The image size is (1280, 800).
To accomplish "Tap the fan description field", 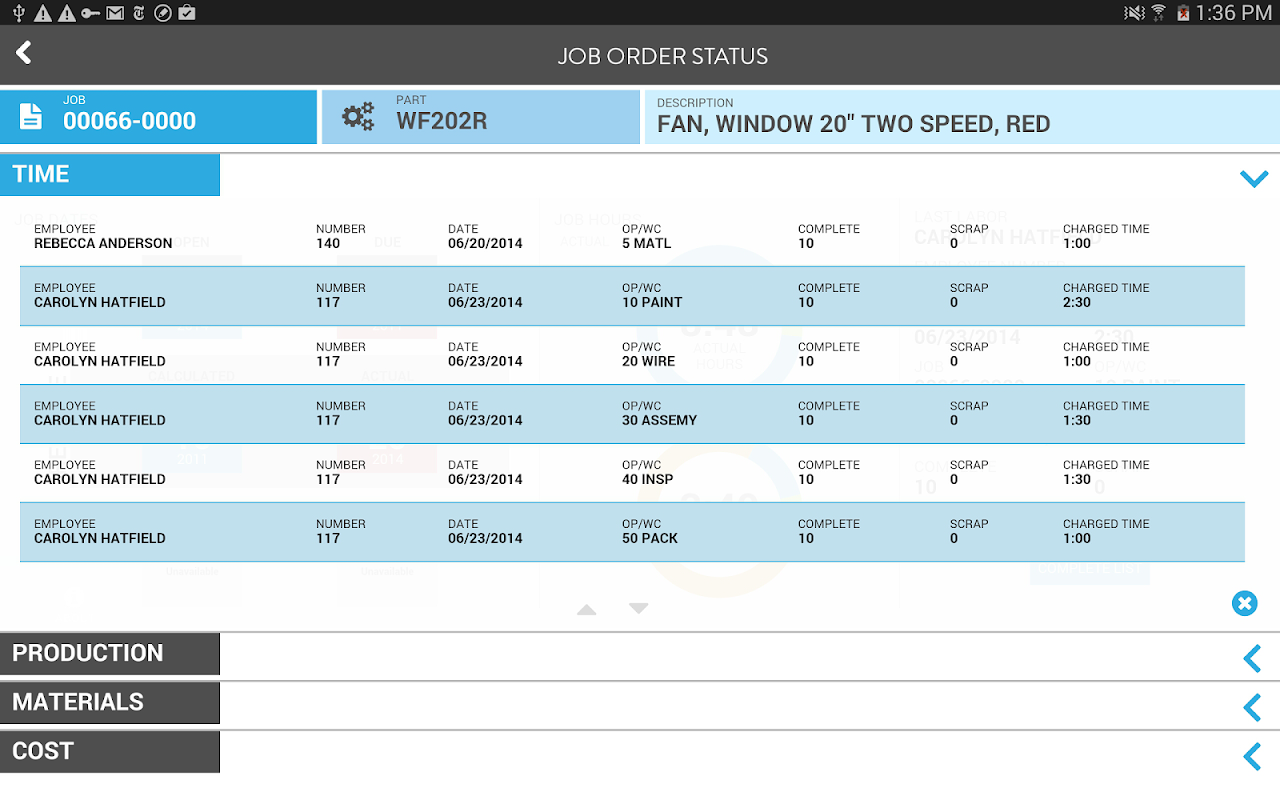I will pyautogui.click(x=962, y=117).
